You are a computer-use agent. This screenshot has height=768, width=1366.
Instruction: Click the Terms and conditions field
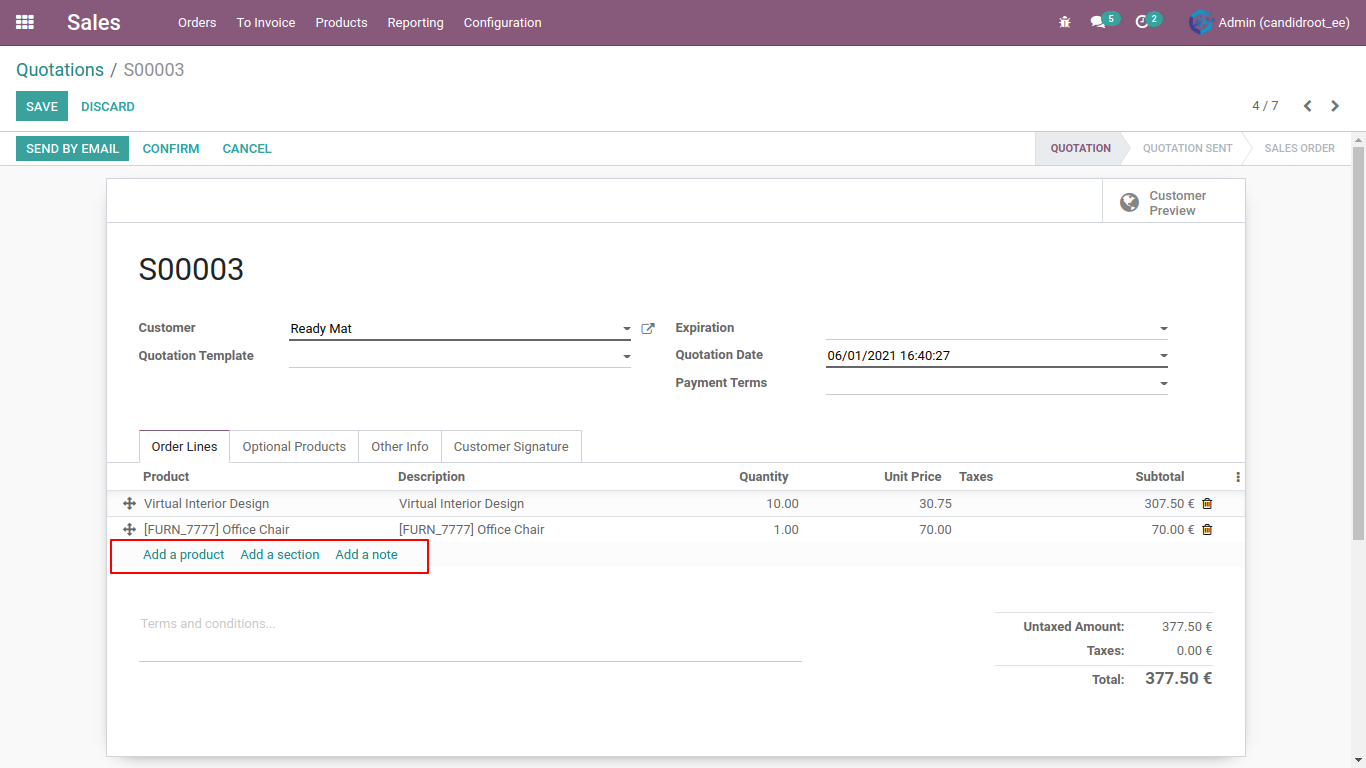click(470, 636)
